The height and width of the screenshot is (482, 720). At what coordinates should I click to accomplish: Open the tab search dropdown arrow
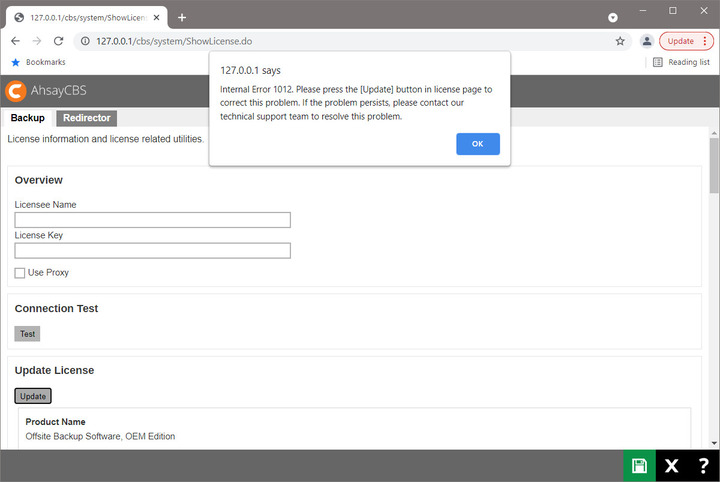click(613, 17)
